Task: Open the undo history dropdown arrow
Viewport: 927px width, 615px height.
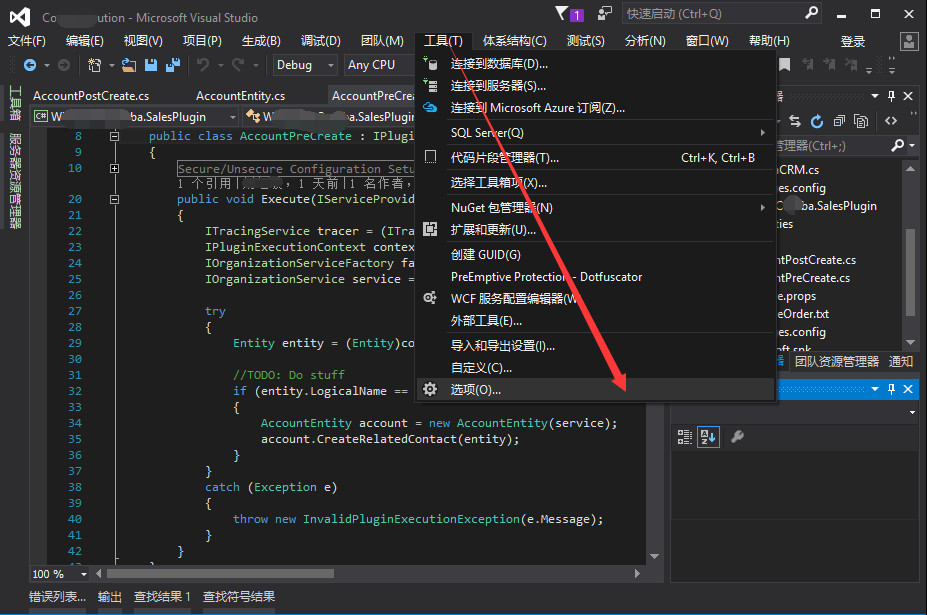Action: 221,65
